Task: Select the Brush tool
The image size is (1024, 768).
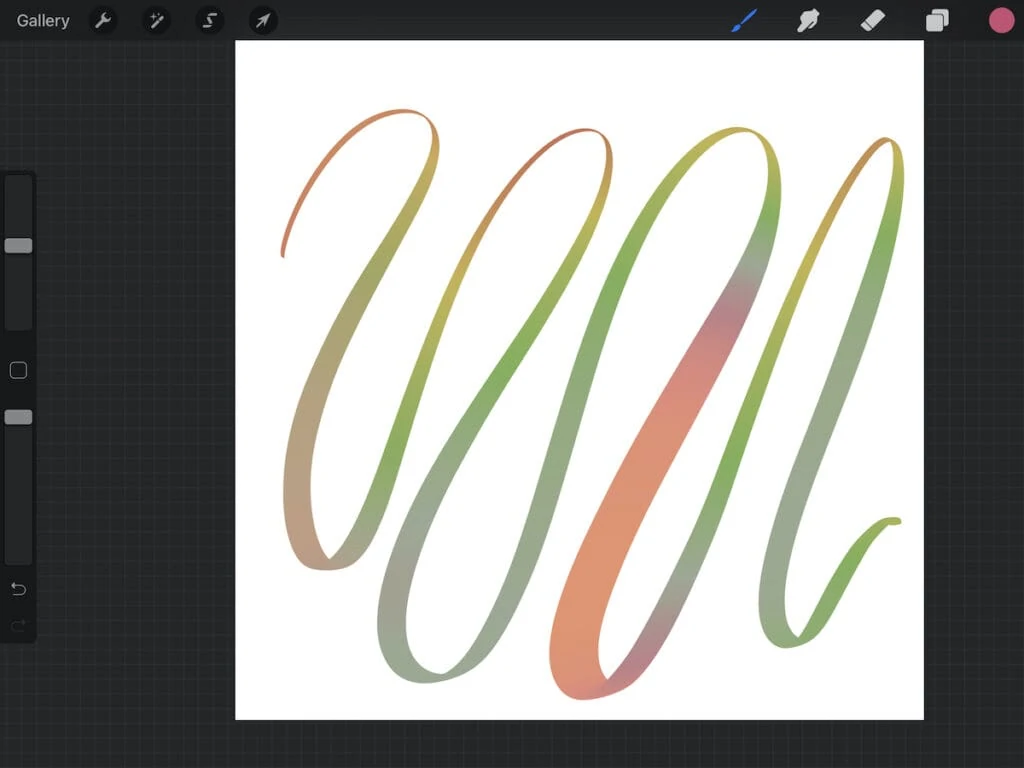Action: click(x=744, y=20)
